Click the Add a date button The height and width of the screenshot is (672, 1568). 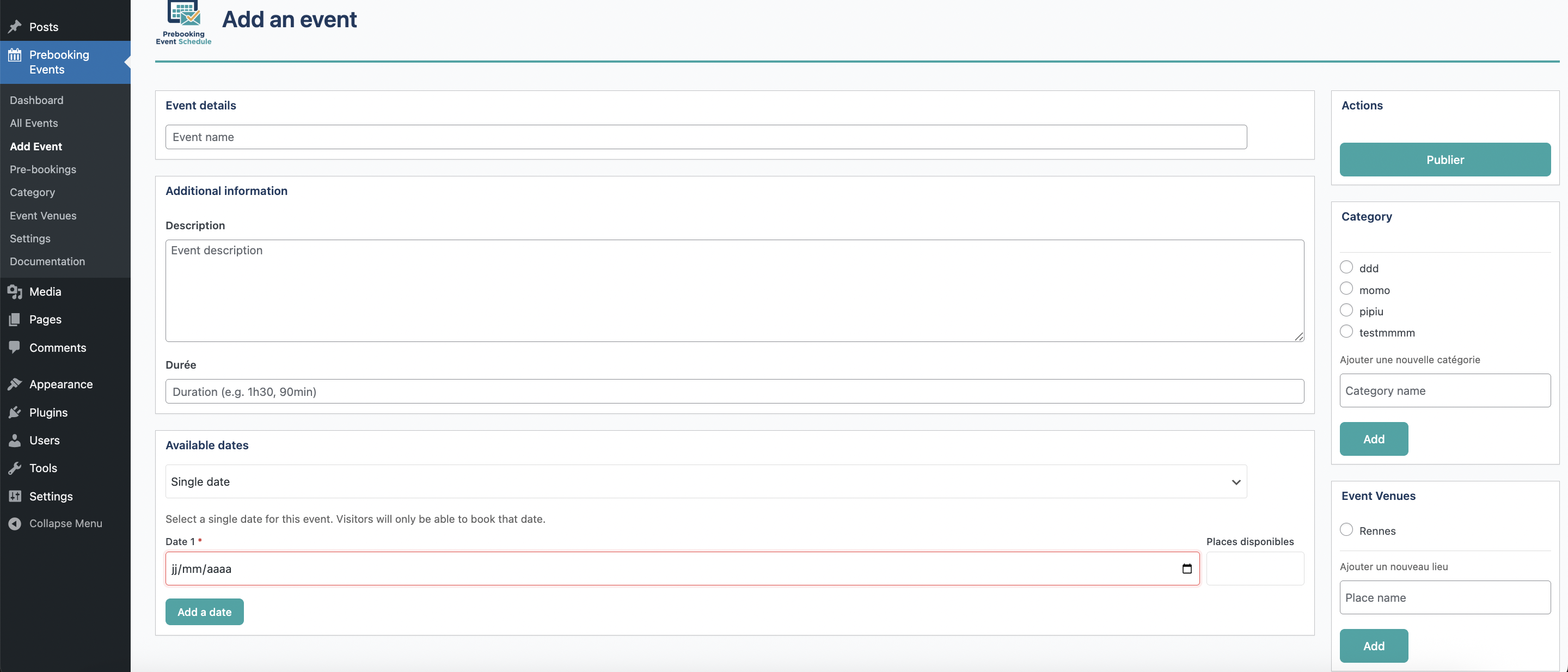pos(205,612)
